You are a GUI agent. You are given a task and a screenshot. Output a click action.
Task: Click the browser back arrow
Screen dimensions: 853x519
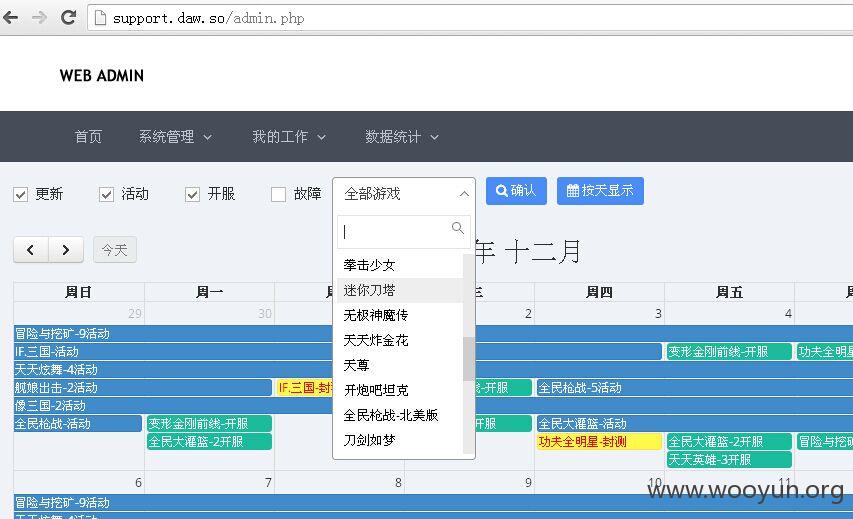(10, 17)
